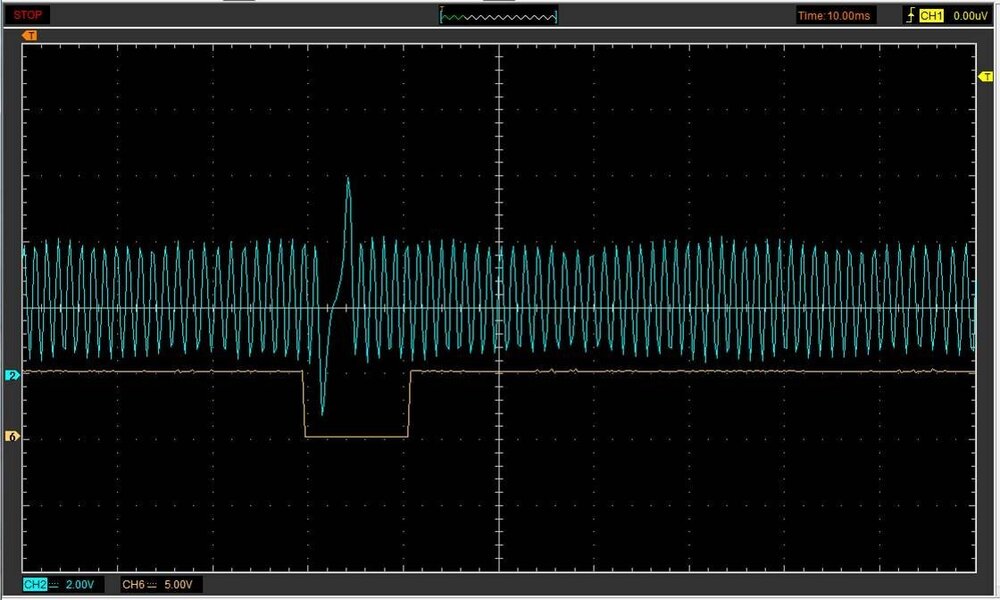
Task: Click the cyan channel 2 ground marker
Action: tap(13, 375)
